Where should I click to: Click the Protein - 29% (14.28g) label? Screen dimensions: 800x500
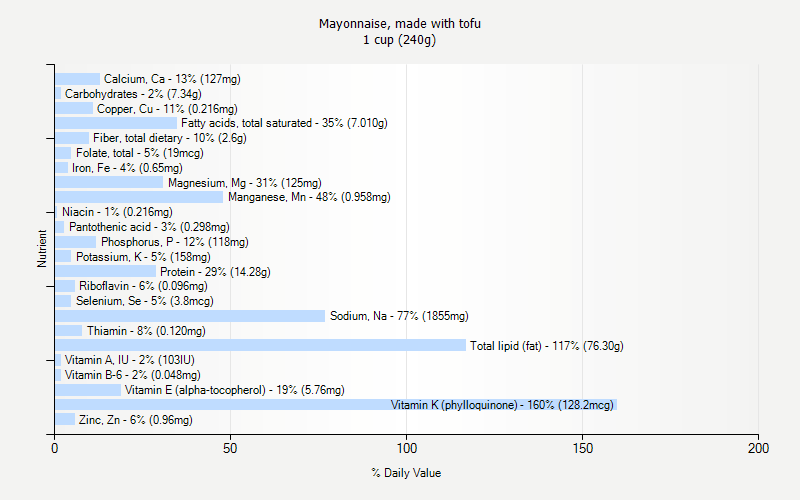(x=215, y=272)
